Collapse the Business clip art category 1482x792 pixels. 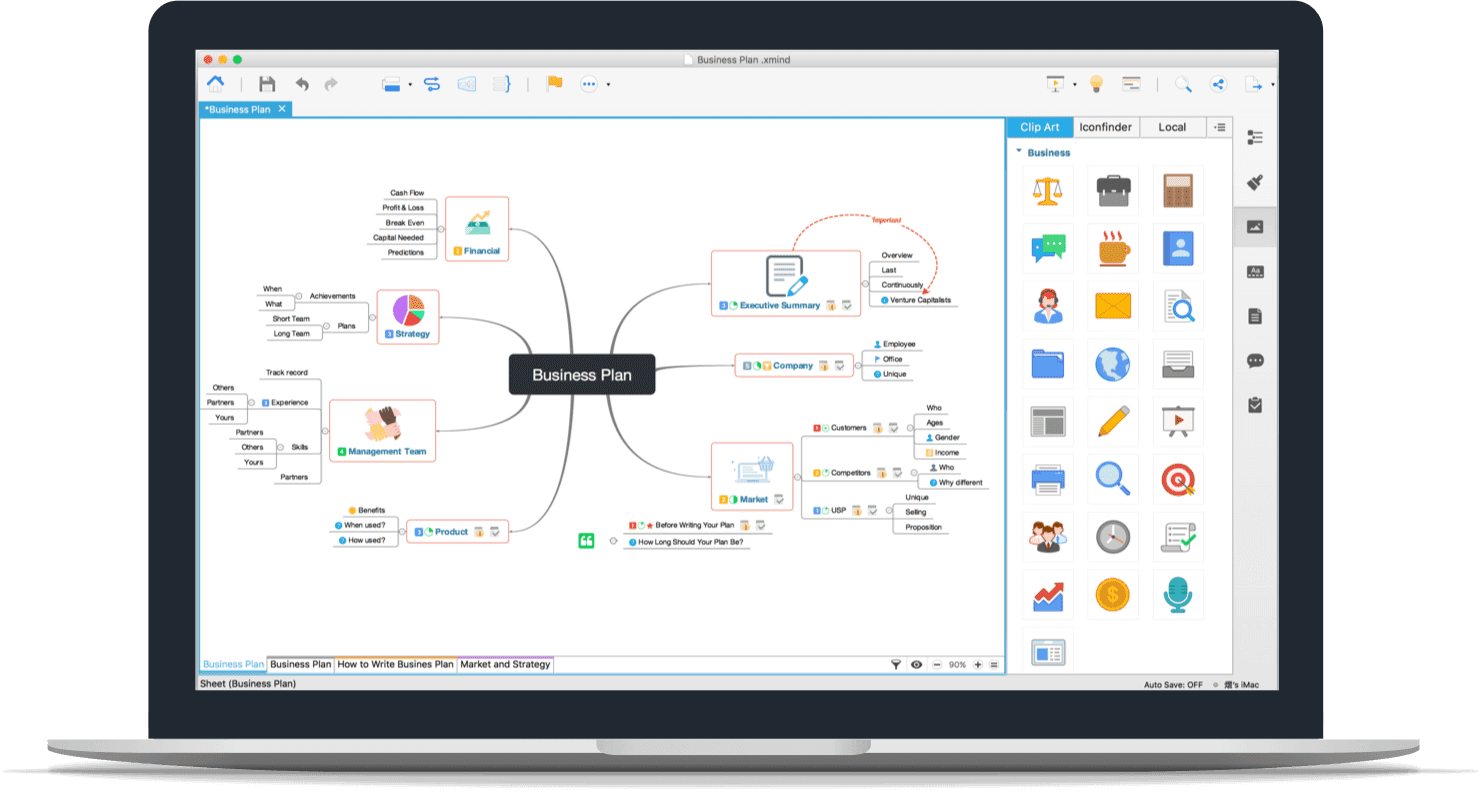pyautogui.click(x=1019, y=152)
